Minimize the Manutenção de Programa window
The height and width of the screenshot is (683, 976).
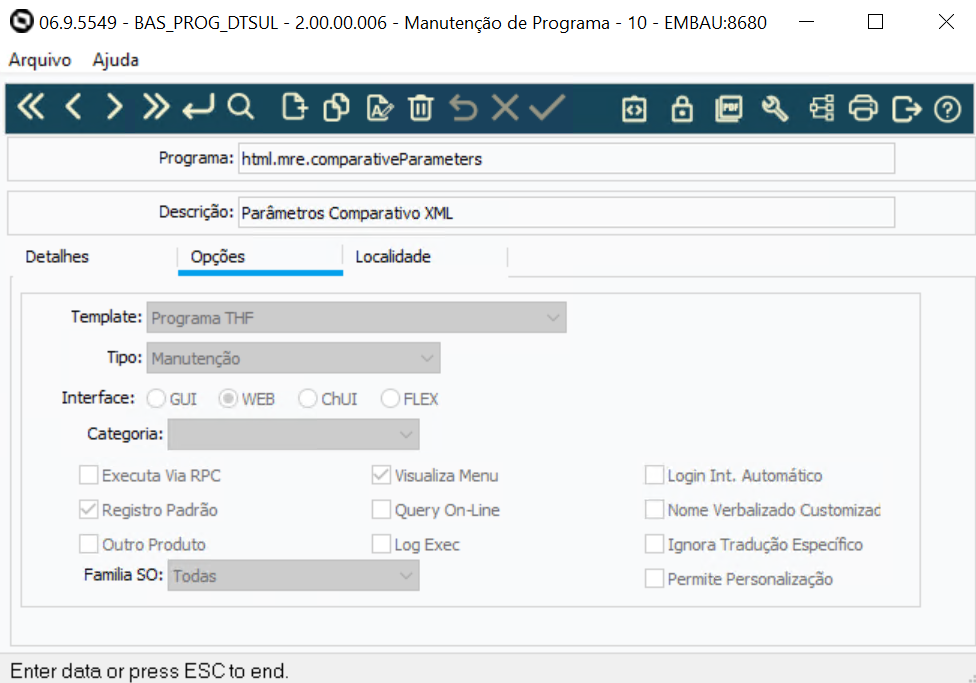click(807, 22)
